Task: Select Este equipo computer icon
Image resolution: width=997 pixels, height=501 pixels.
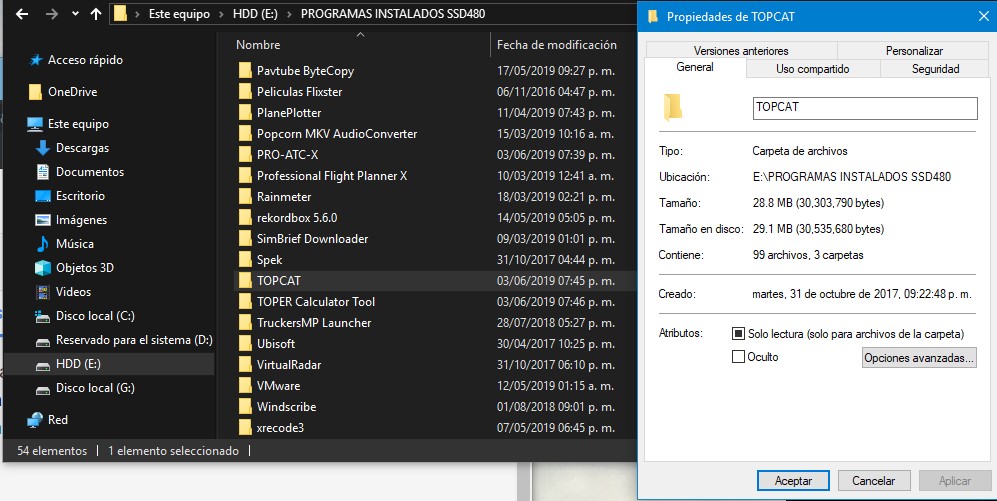Action: pos(35,124)
